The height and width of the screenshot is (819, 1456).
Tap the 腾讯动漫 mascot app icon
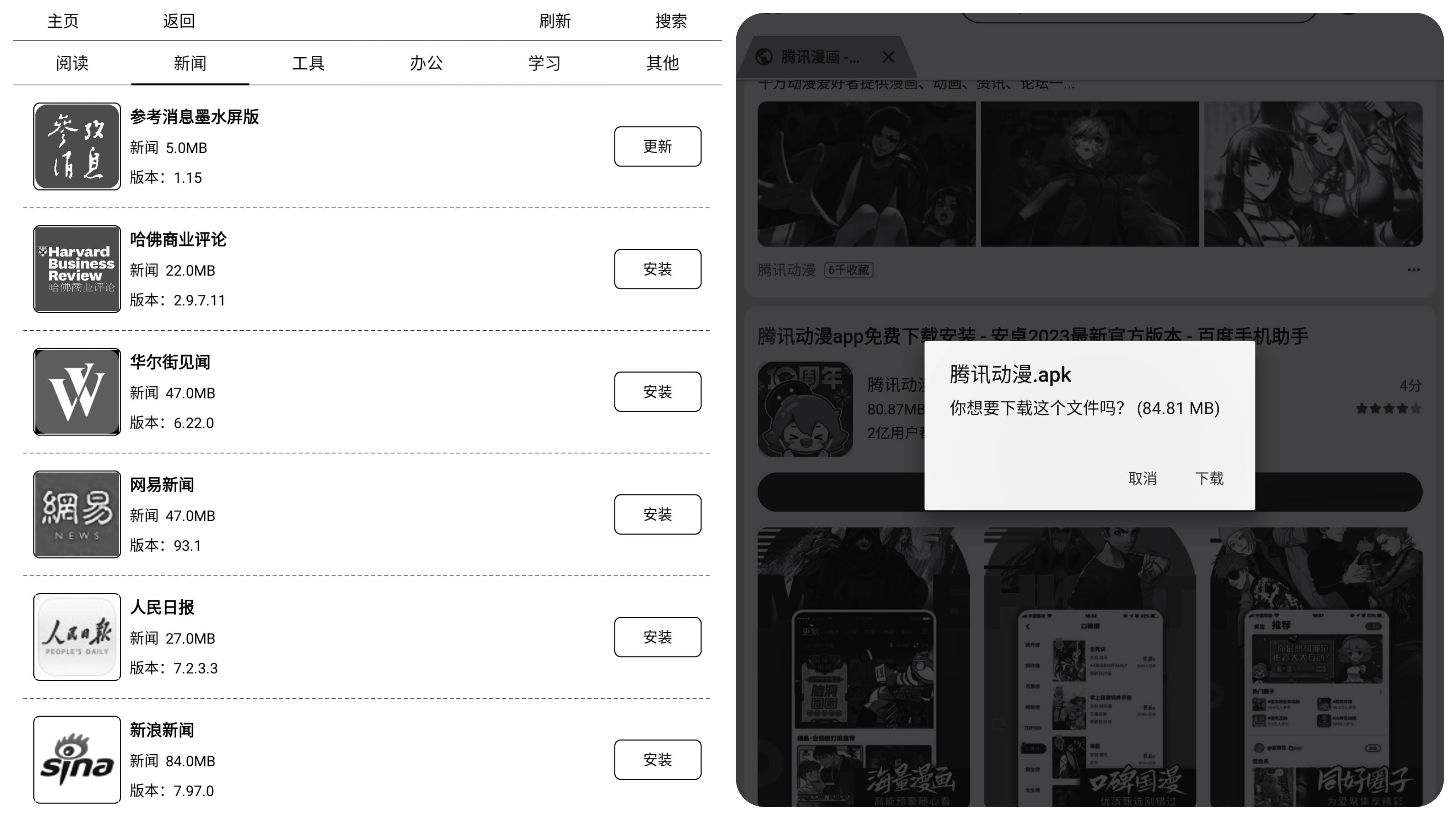tap(805, 409)
